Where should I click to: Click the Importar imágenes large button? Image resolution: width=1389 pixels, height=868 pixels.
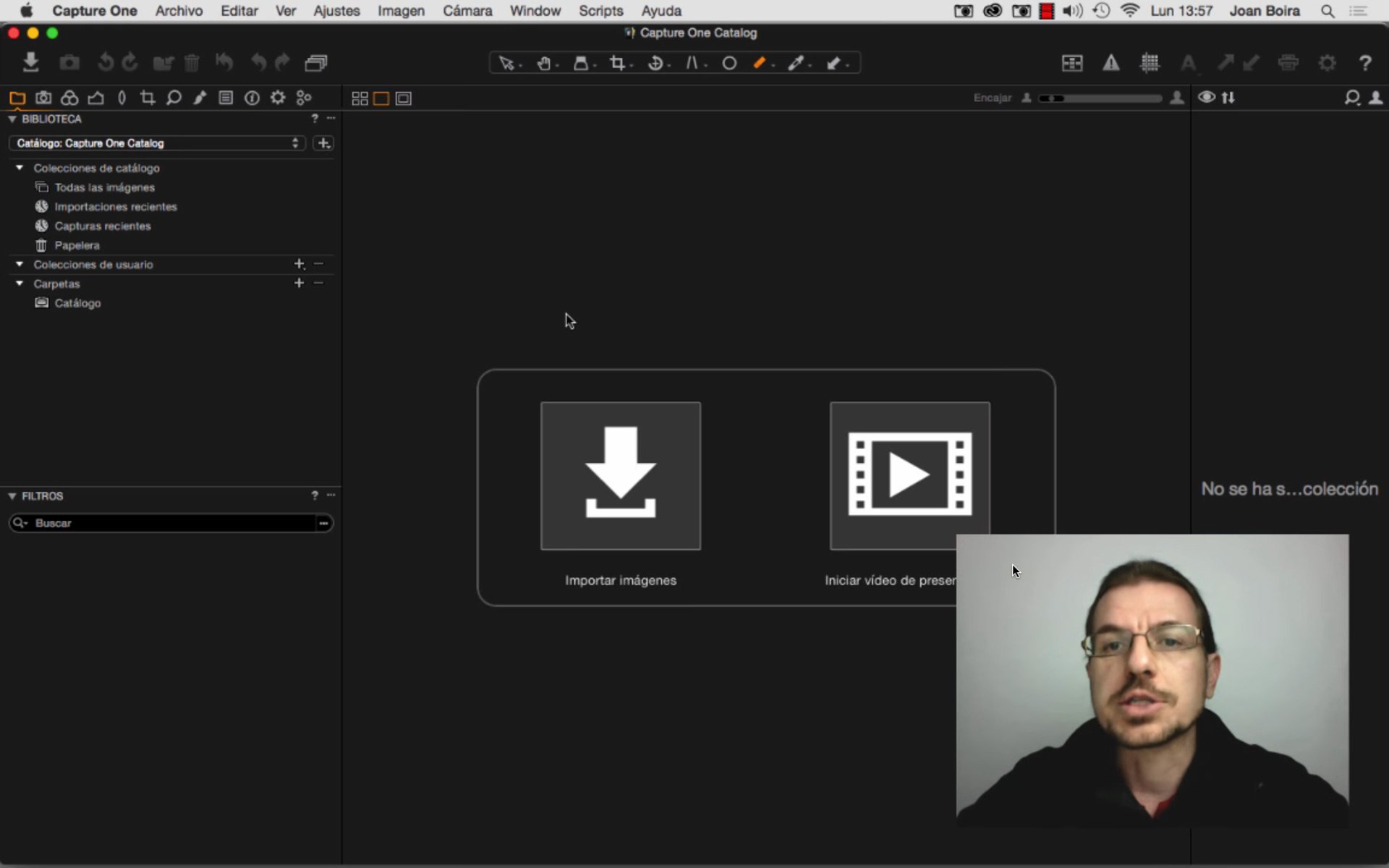coord(621,476)
